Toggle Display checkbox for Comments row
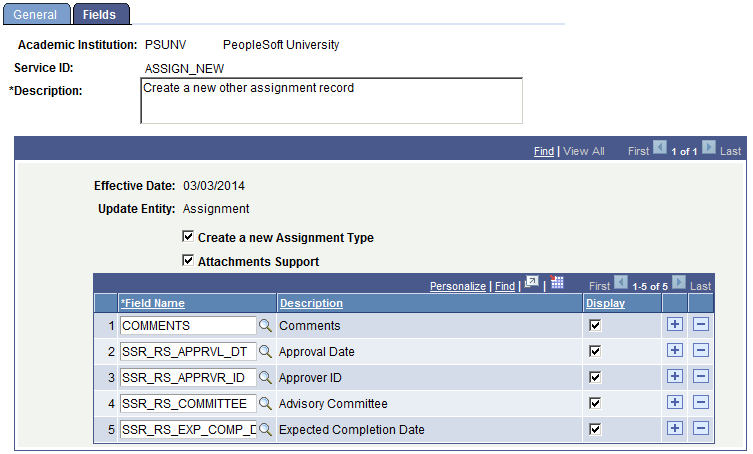 tap(595, 326)
